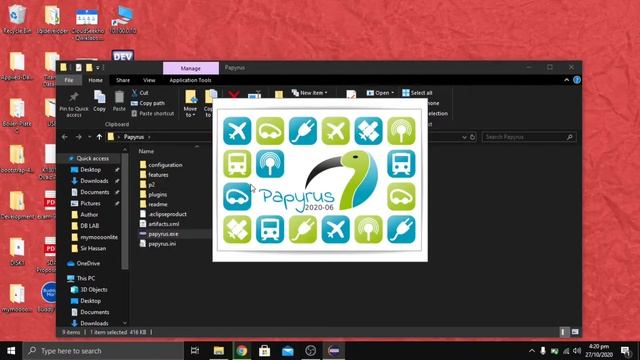Click Select all in ribbon
640x360 pixels.
click(x=417, y=93)
